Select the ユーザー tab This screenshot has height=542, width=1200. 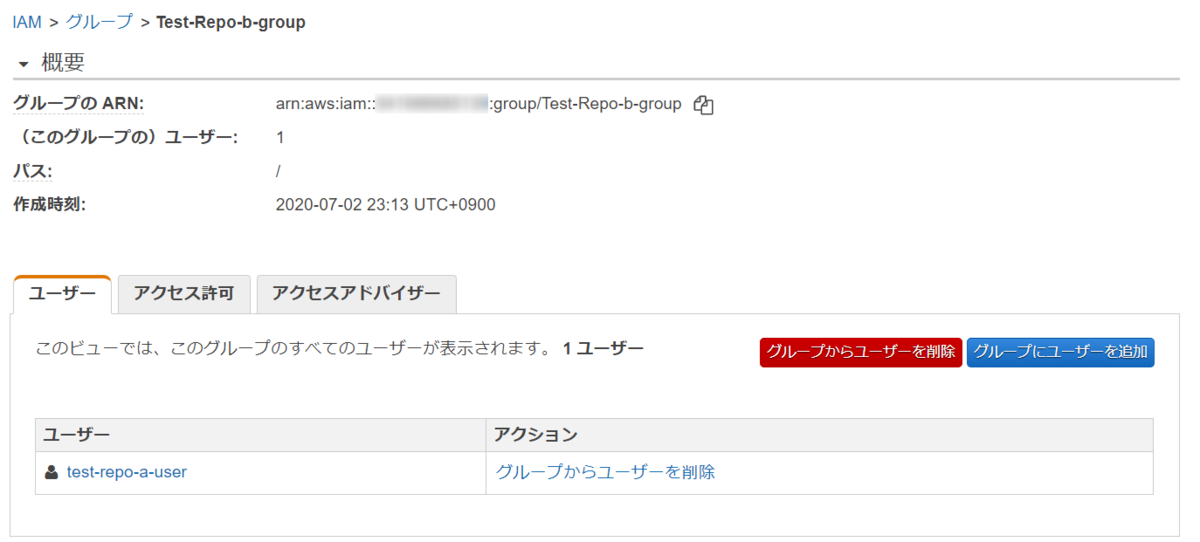[62, 293]
